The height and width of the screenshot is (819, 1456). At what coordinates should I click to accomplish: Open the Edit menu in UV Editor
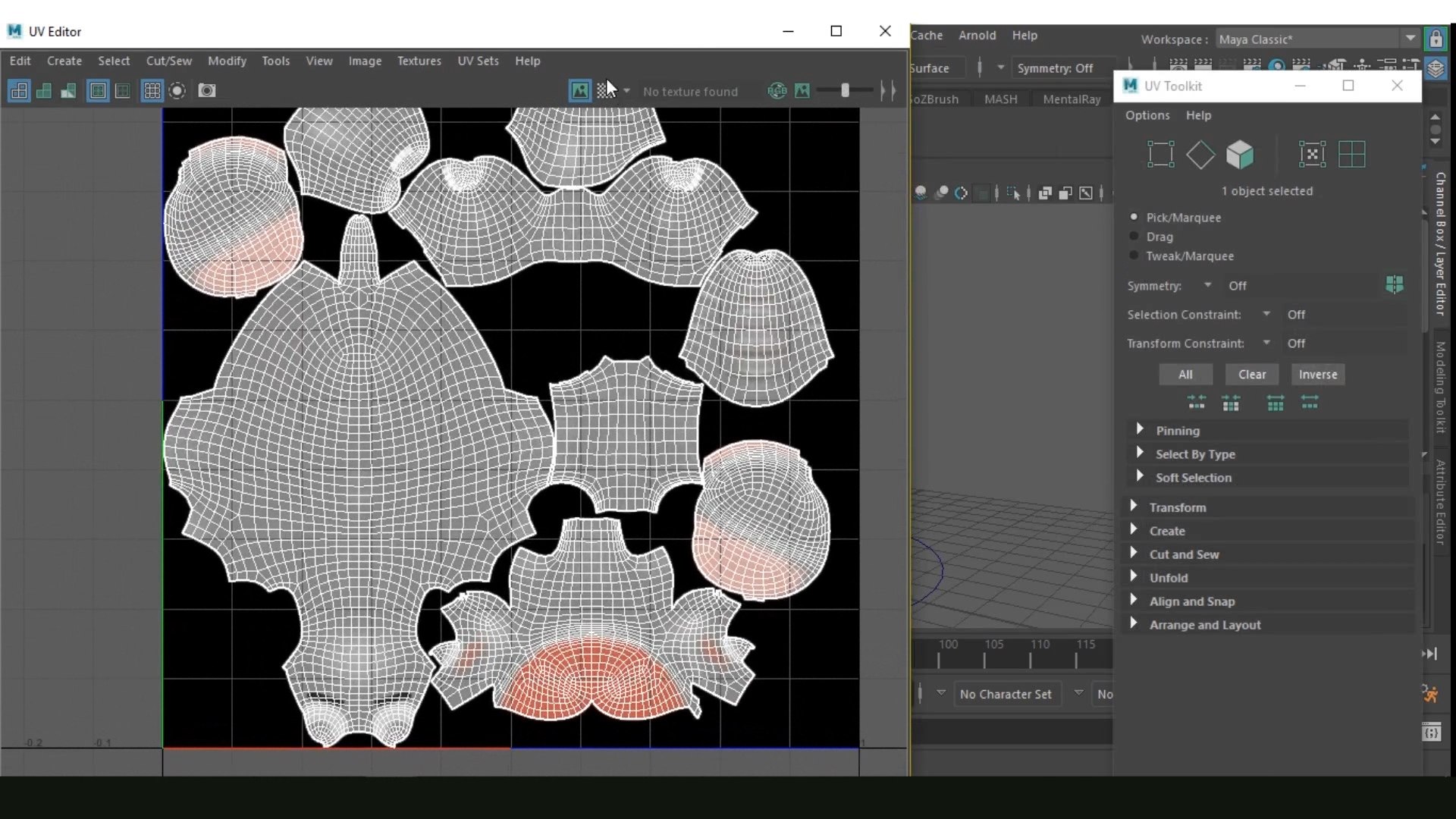(x=20, y=61)
